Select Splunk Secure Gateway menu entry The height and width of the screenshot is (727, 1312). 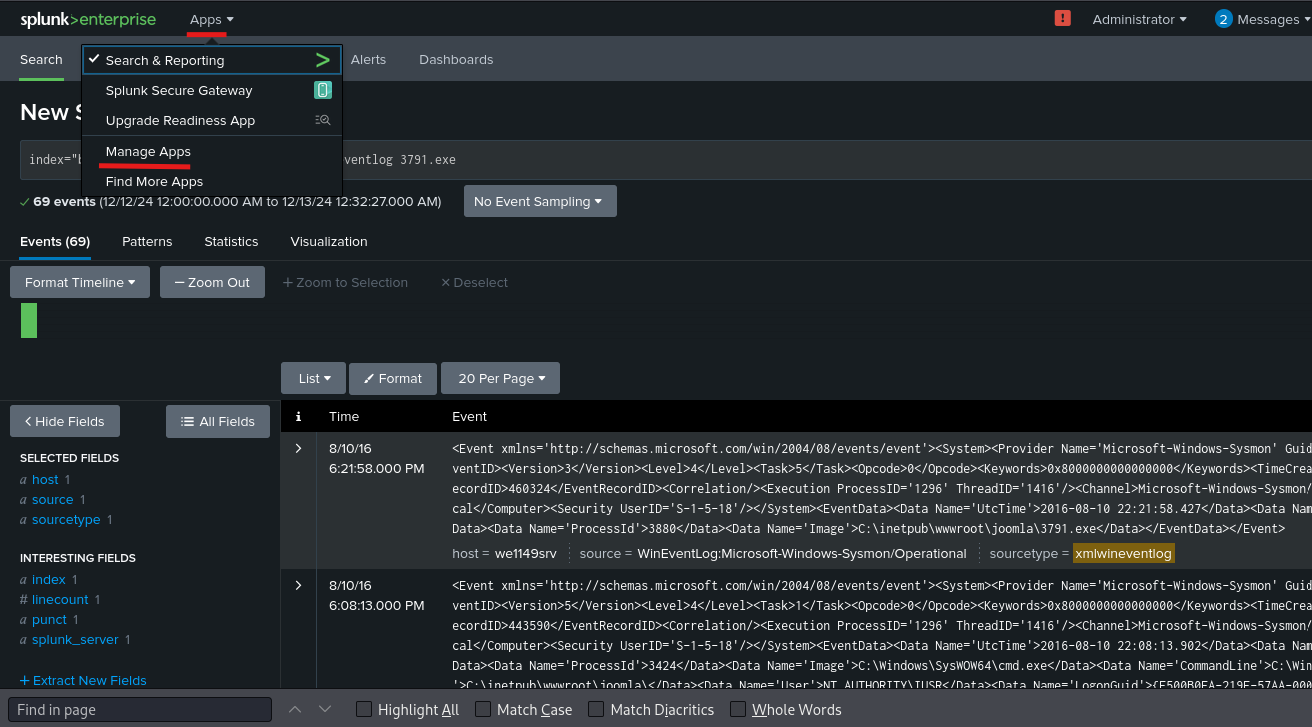pos(212,90)
